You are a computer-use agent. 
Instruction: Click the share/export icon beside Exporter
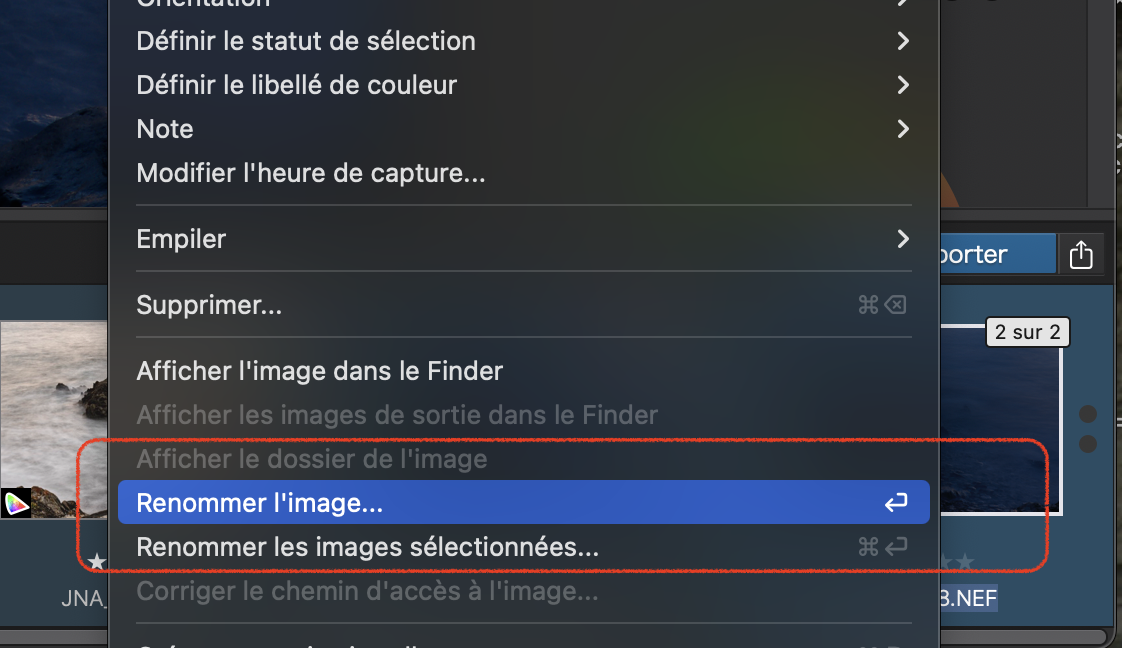pos(1081,255)
